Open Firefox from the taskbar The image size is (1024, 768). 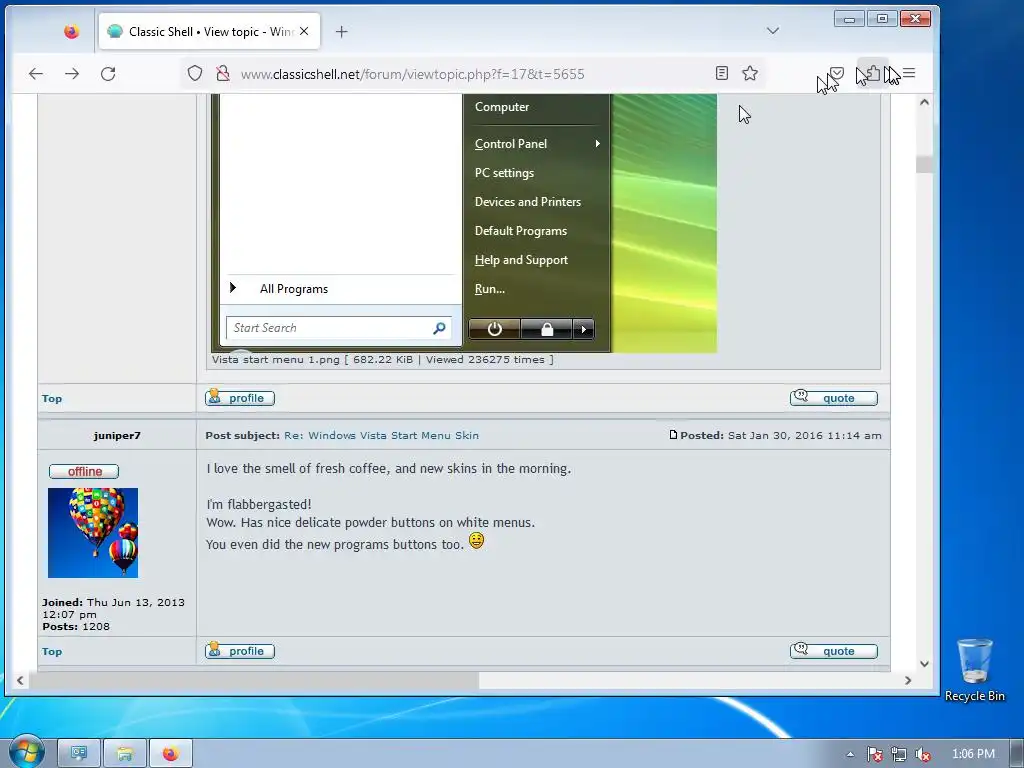point(171,754)
